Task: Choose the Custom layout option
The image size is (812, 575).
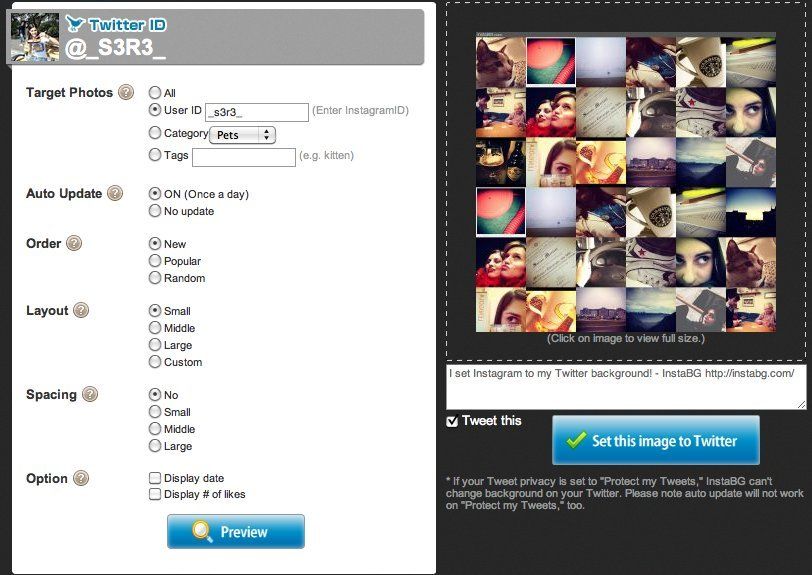Action: (154, 362)
